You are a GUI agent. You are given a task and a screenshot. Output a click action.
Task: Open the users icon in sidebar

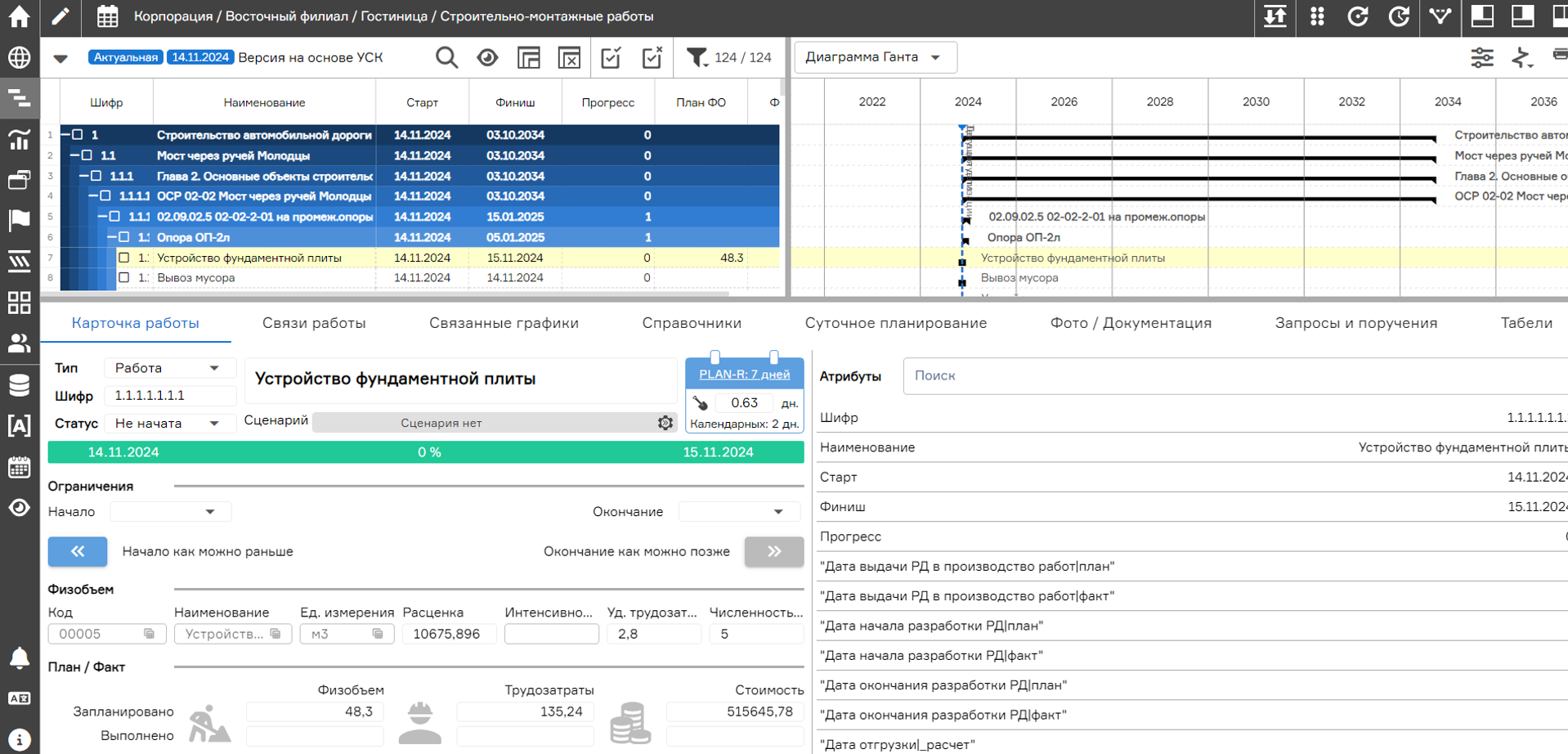[19, 343]
